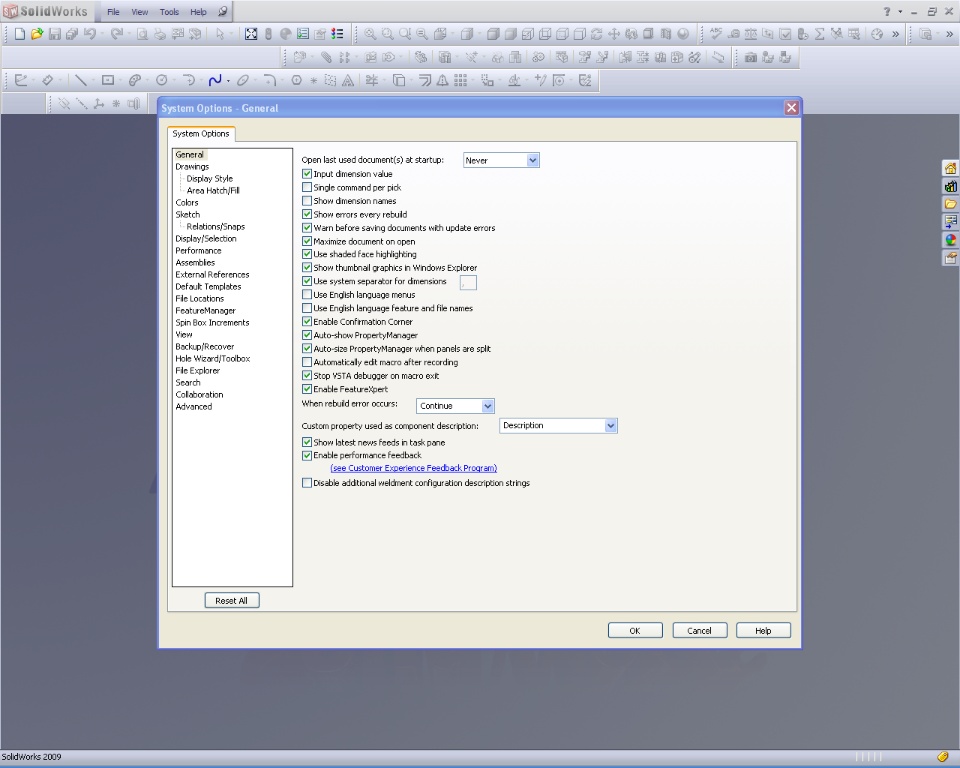The height and width of the screenshot is (768, 960).
Task: Open Design Library tab in task pane
Action: tap(950, 186)
